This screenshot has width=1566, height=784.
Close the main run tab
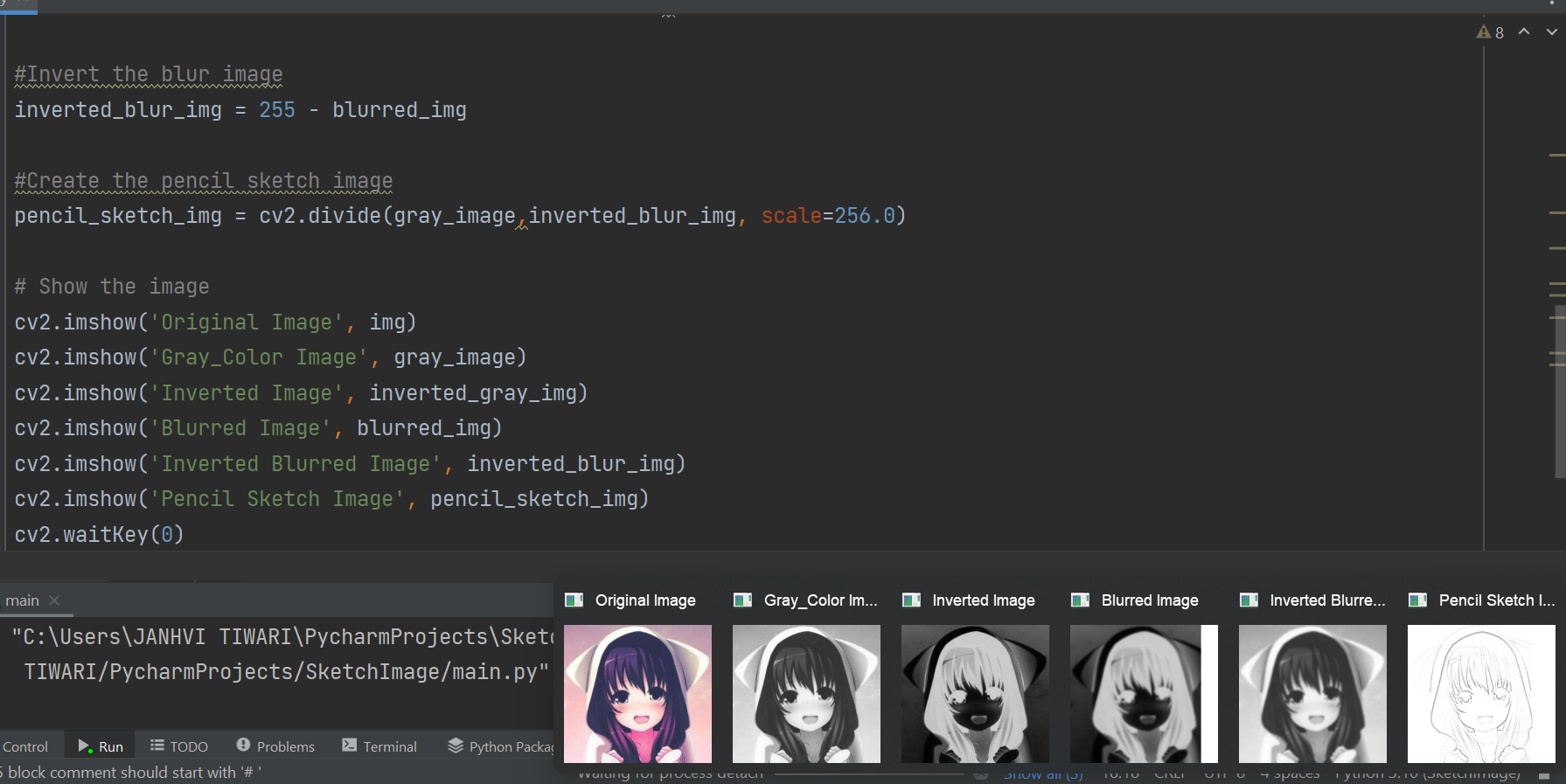54,600
